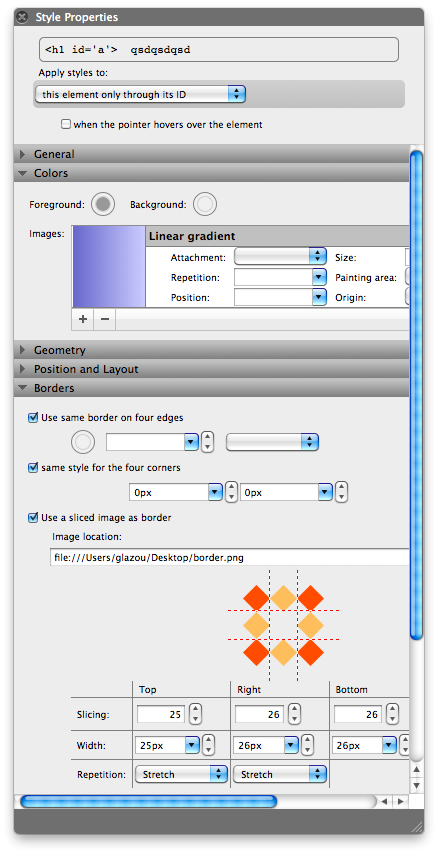Disable 'Use a sliced image as border'
438x854 pixels.
tap(33, 517)
